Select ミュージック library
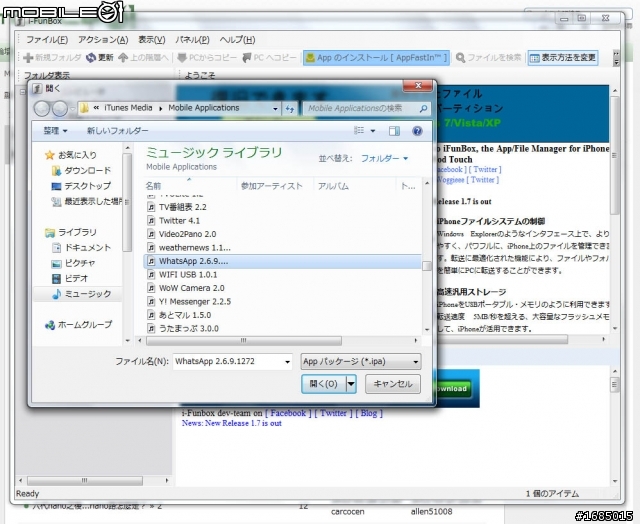The height and width of the screenshot is (524, 640). point(81,294)
